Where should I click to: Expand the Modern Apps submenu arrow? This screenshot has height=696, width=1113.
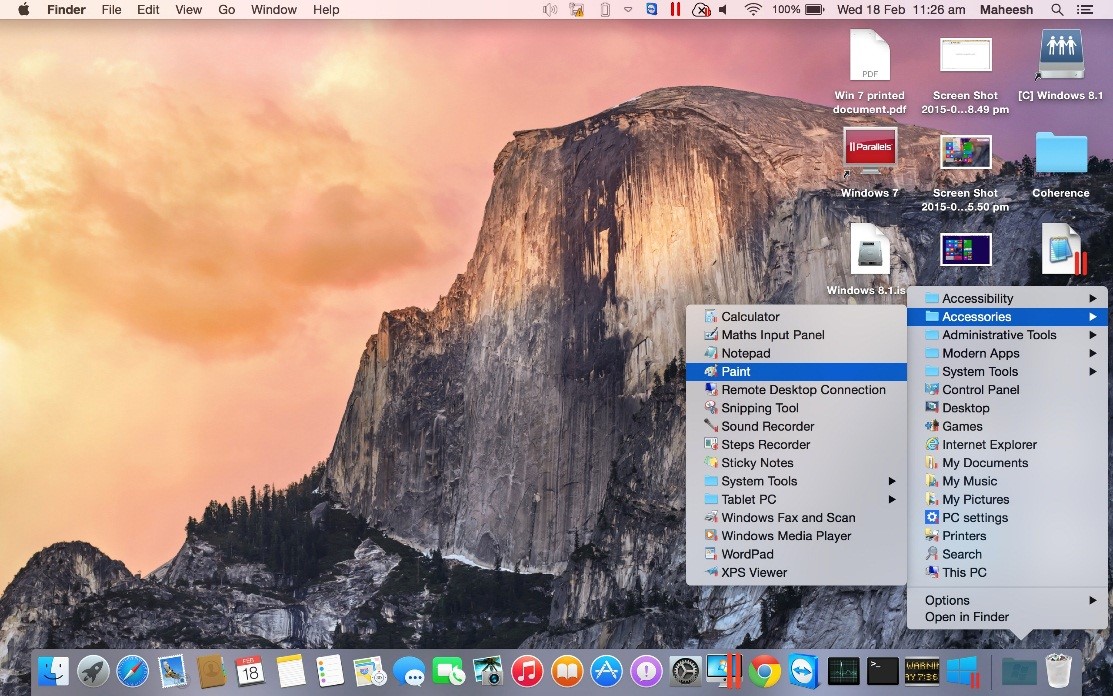[1093, 353]
